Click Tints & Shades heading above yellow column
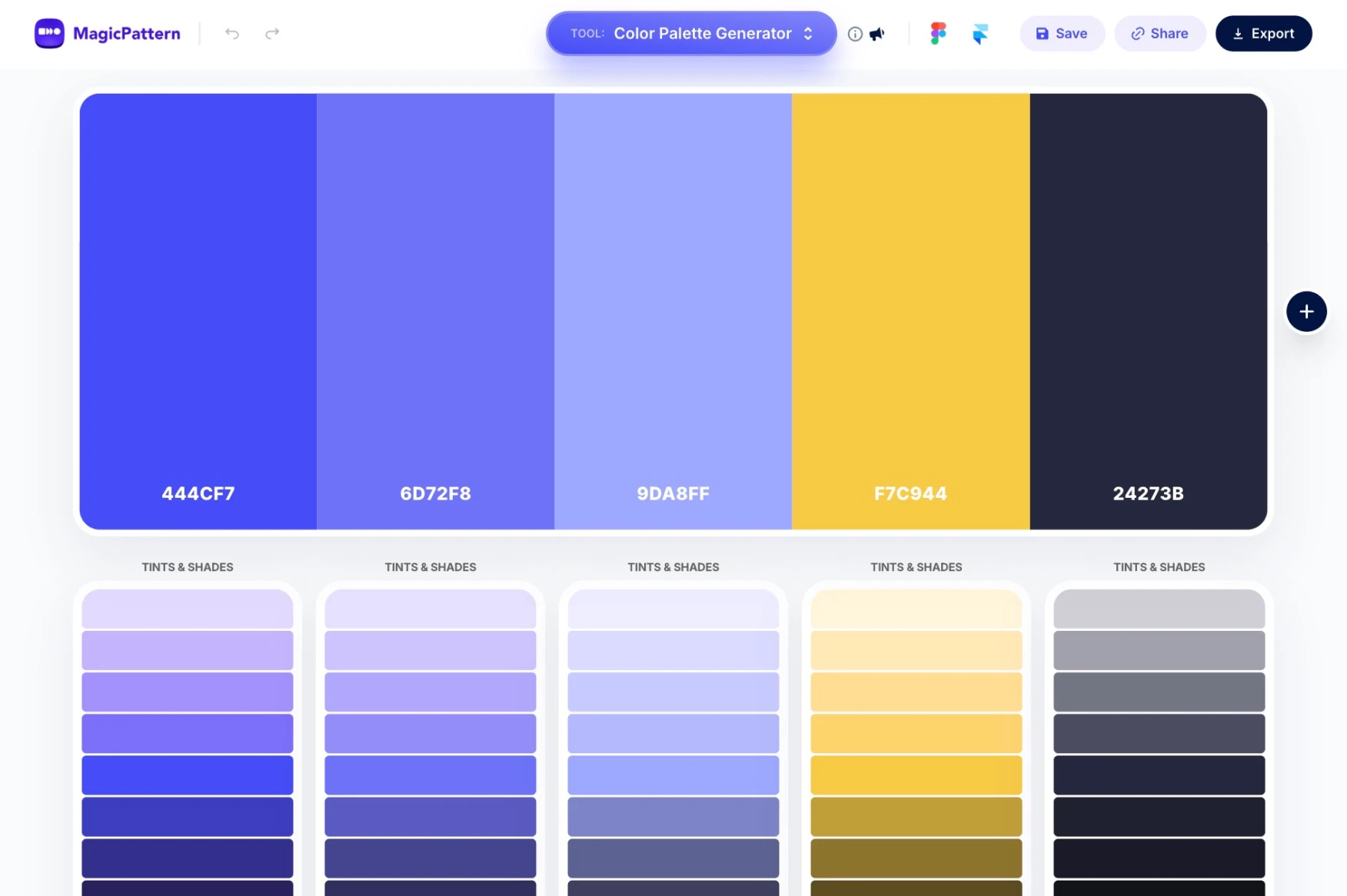 [916, 567]
